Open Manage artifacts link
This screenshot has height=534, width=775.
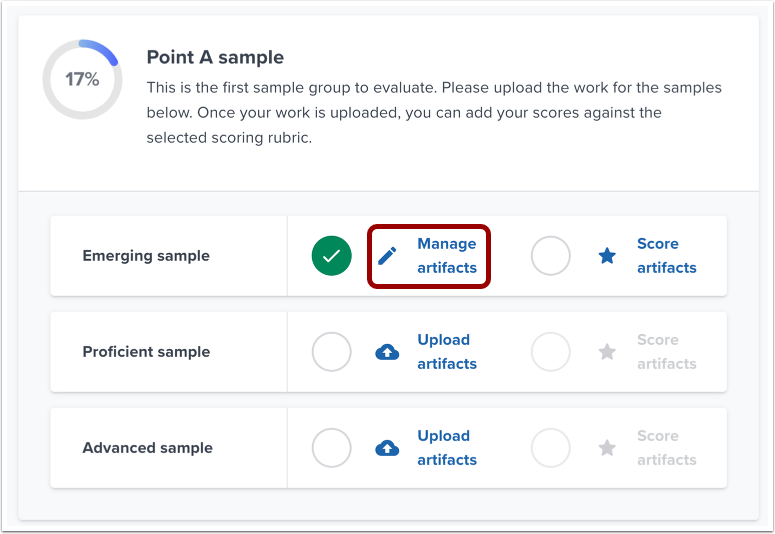click(x=447, y=256)
